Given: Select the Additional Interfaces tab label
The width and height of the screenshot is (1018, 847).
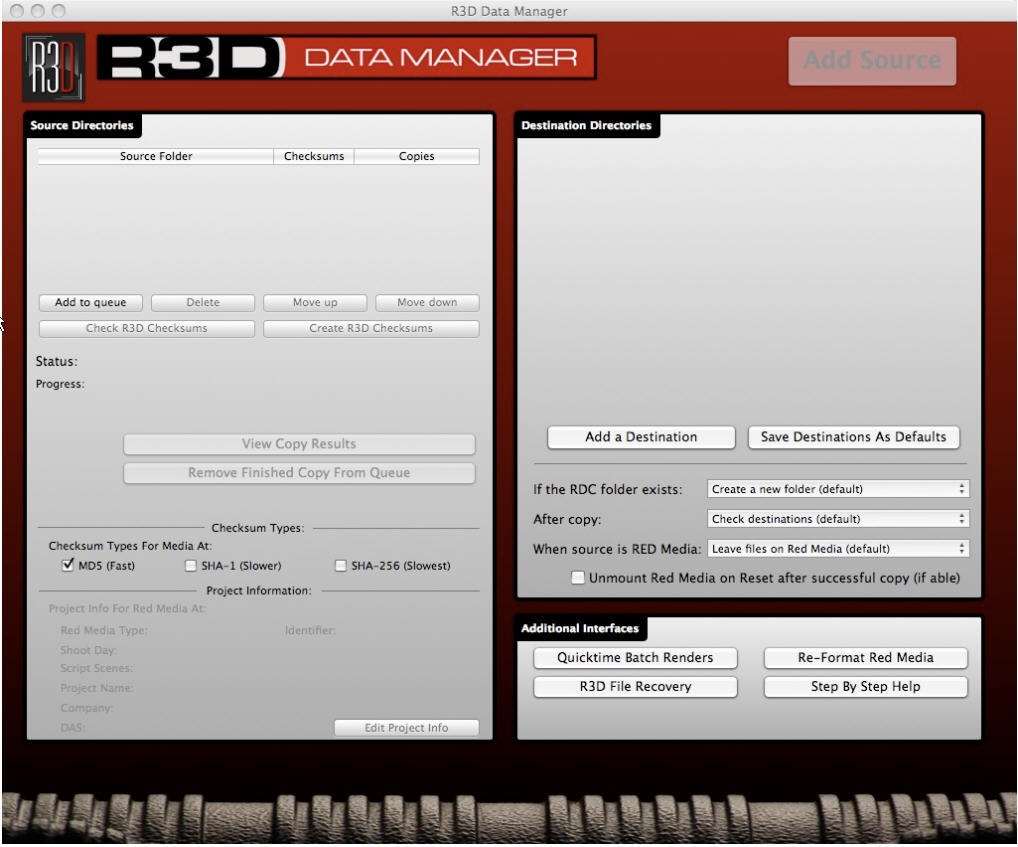Looking at the screenshot, I should point(580,628).
